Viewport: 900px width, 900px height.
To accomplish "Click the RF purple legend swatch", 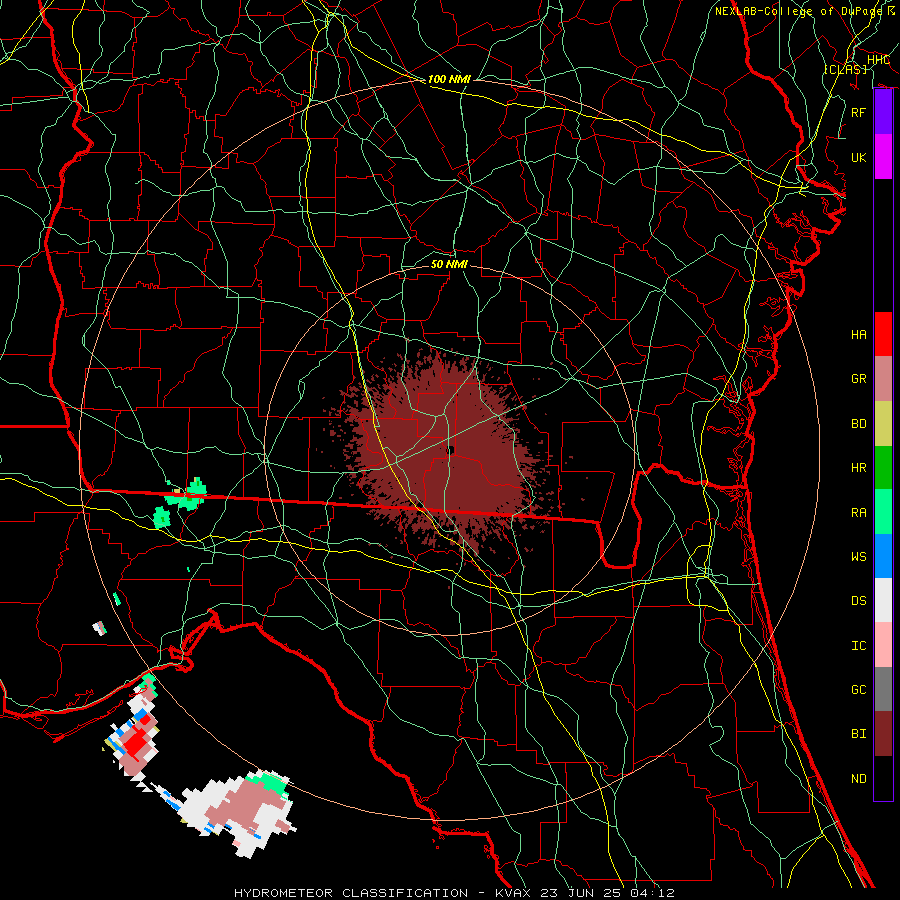I will (883, 112).
